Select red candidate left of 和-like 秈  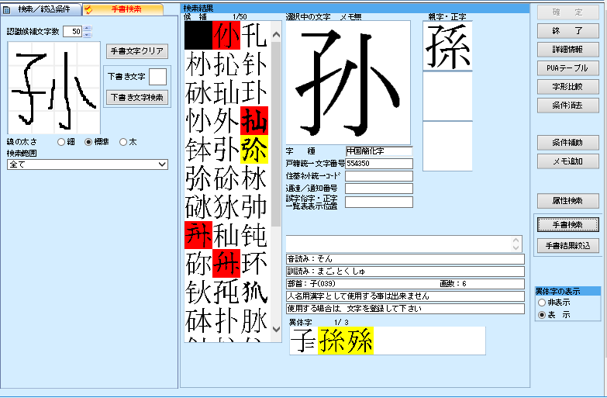[198, 235]
